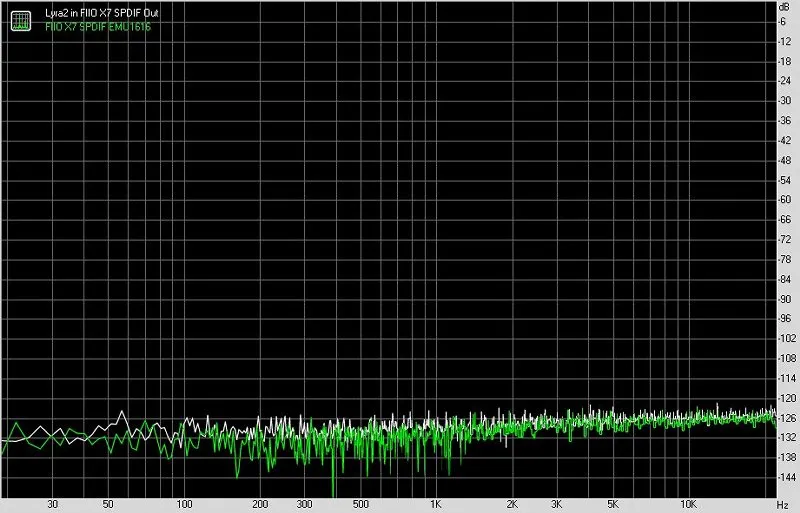Click the 'Hz' axis unit label
800x513 pixels.
pos(783,505)
